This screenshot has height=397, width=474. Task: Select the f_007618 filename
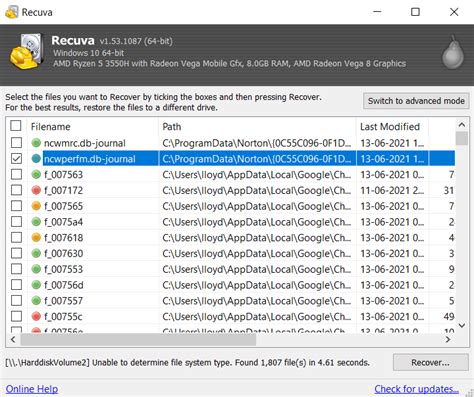click(63, 238)
